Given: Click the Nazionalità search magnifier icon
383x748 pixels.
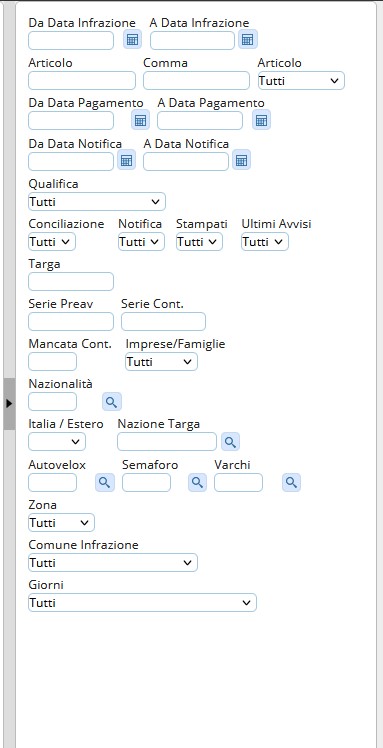Looking at the screenshot, I should coord(112,402).
